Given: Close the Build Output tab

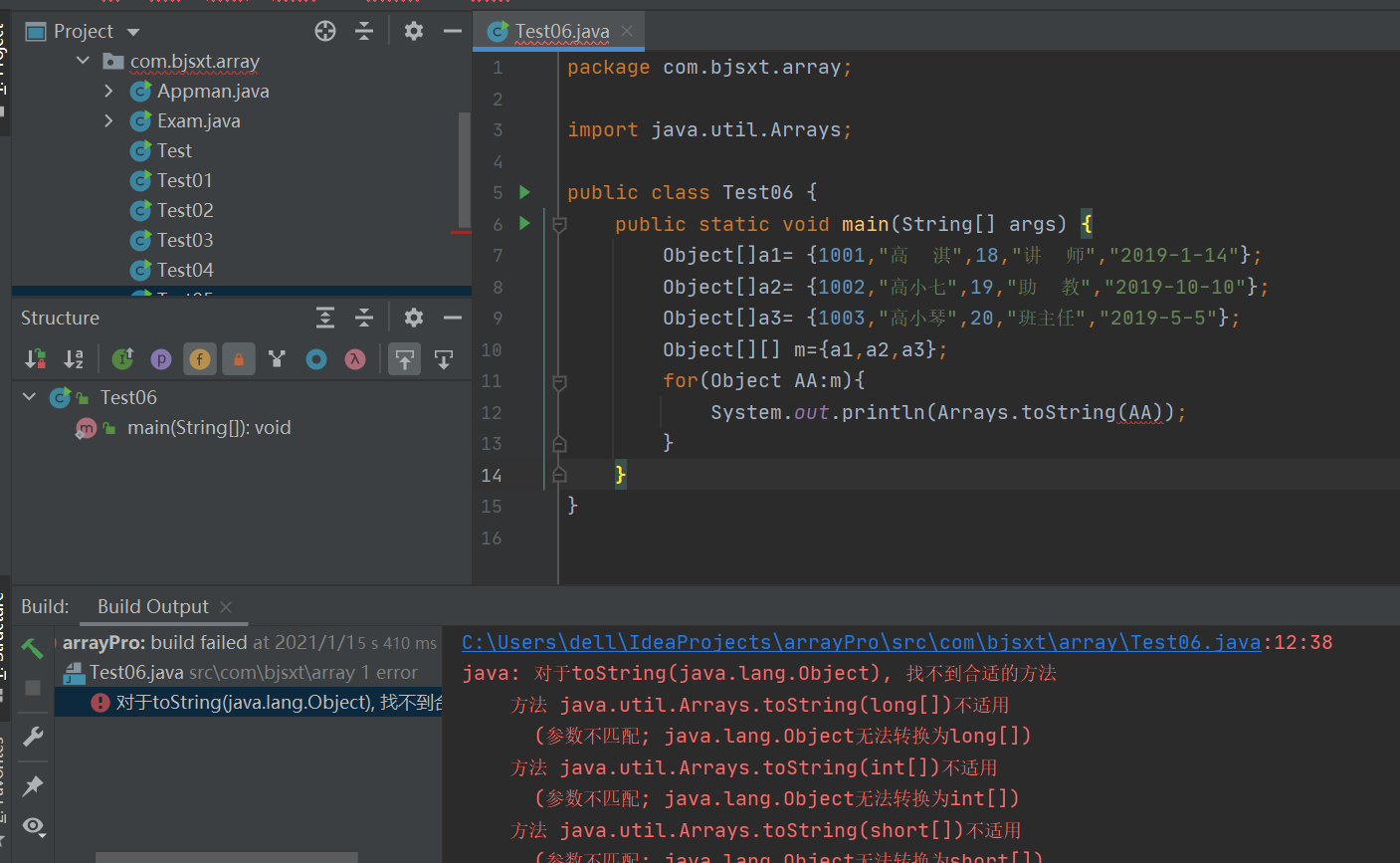Looking at the screenshot, I should pos(226,606).
